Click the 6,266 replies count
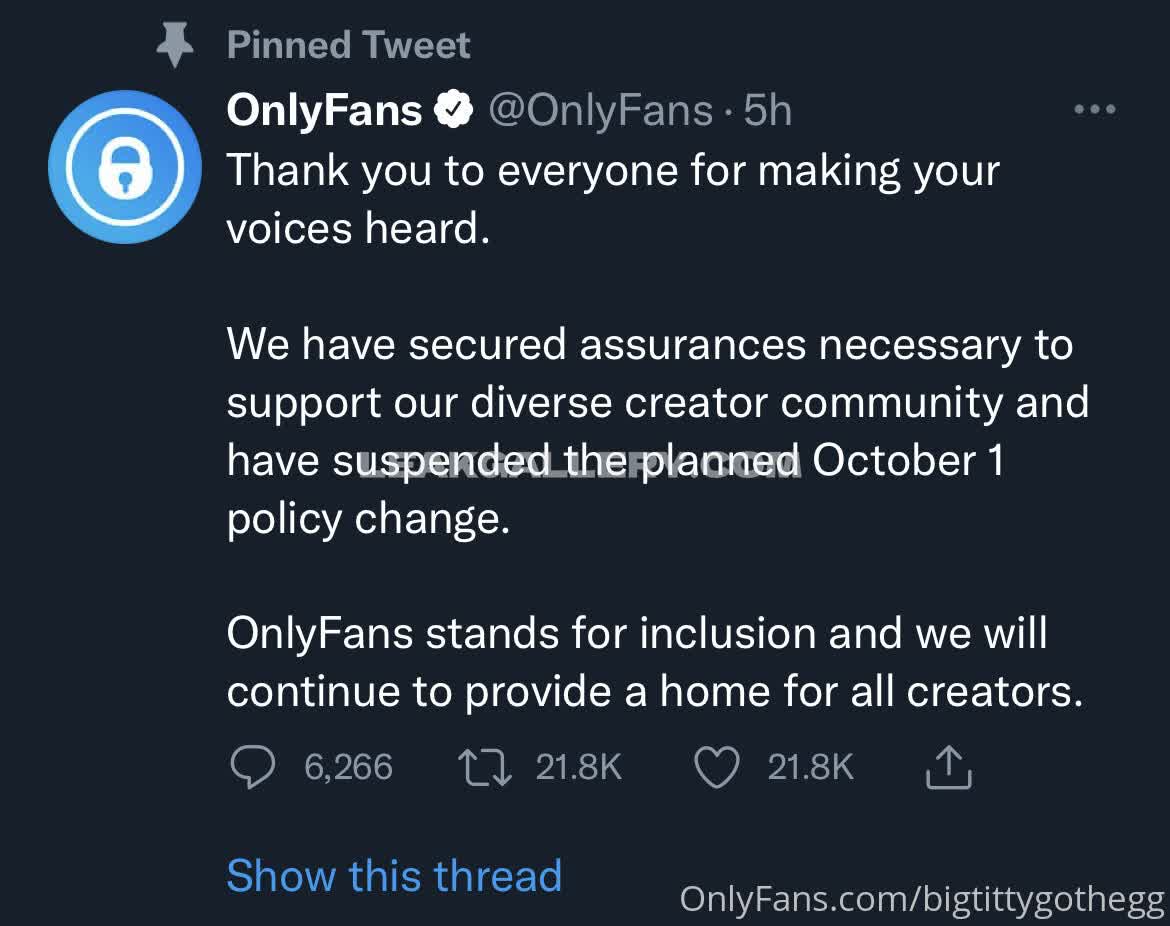The image size is (1170, 926). [x=348, y=768]
